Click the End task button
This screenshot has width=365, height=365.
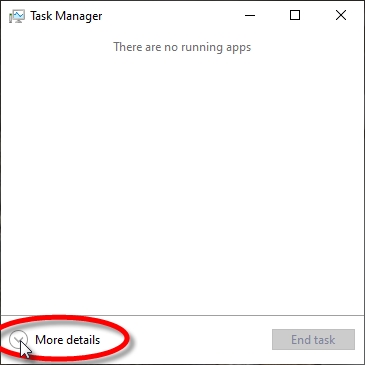pyautogui.click(x=313, y=340)
